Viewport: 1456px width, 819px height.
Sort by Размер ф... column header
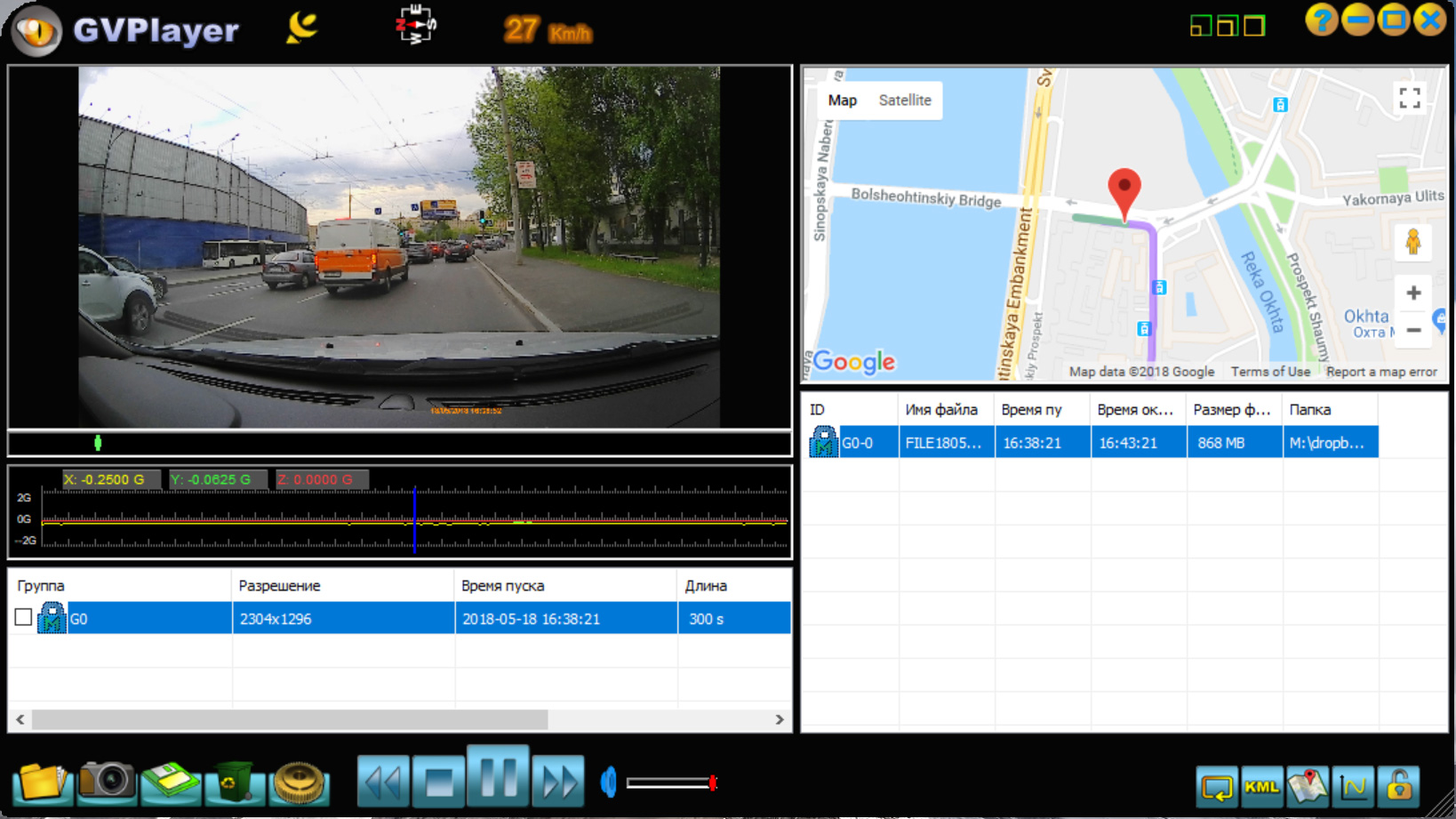[1235, 410]
